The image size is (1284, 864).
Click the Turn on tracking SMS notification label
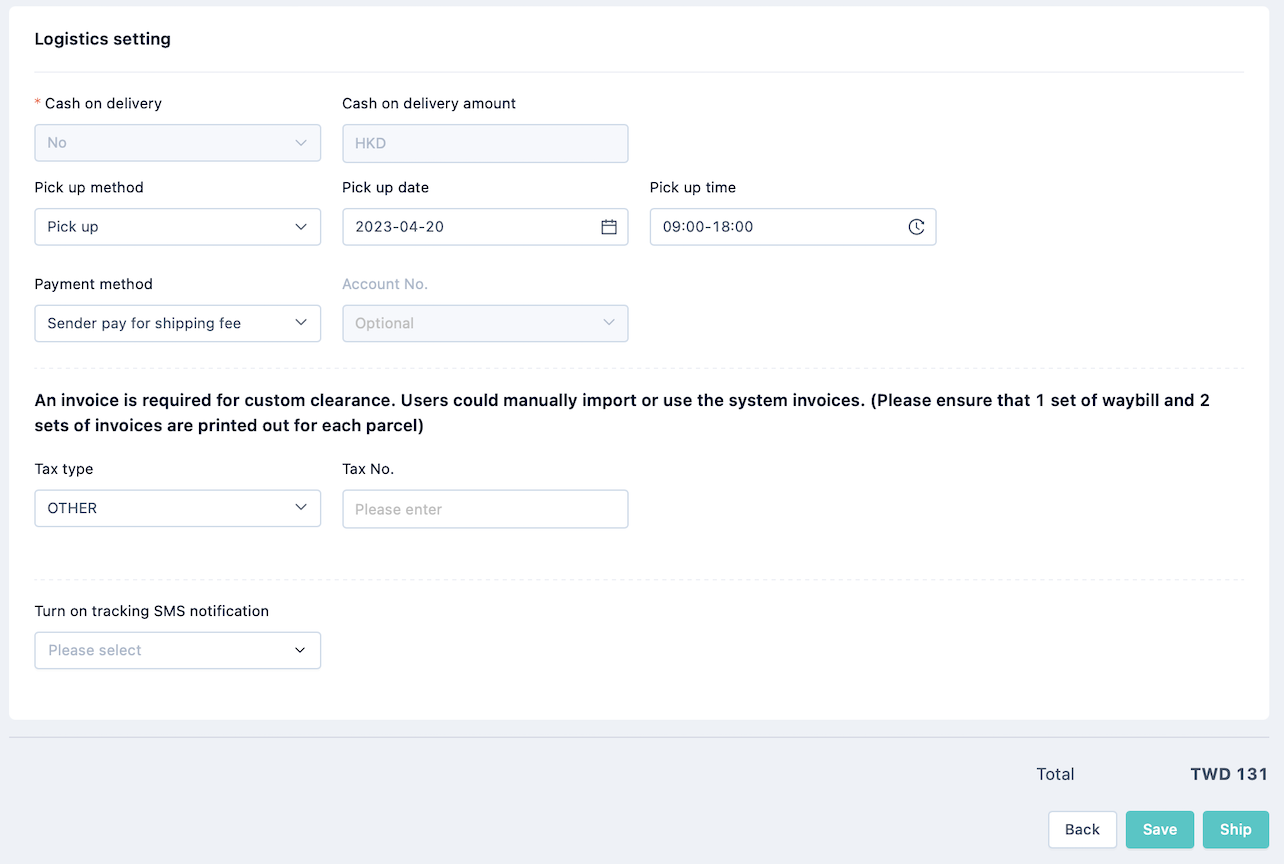[x=152, y=611]
